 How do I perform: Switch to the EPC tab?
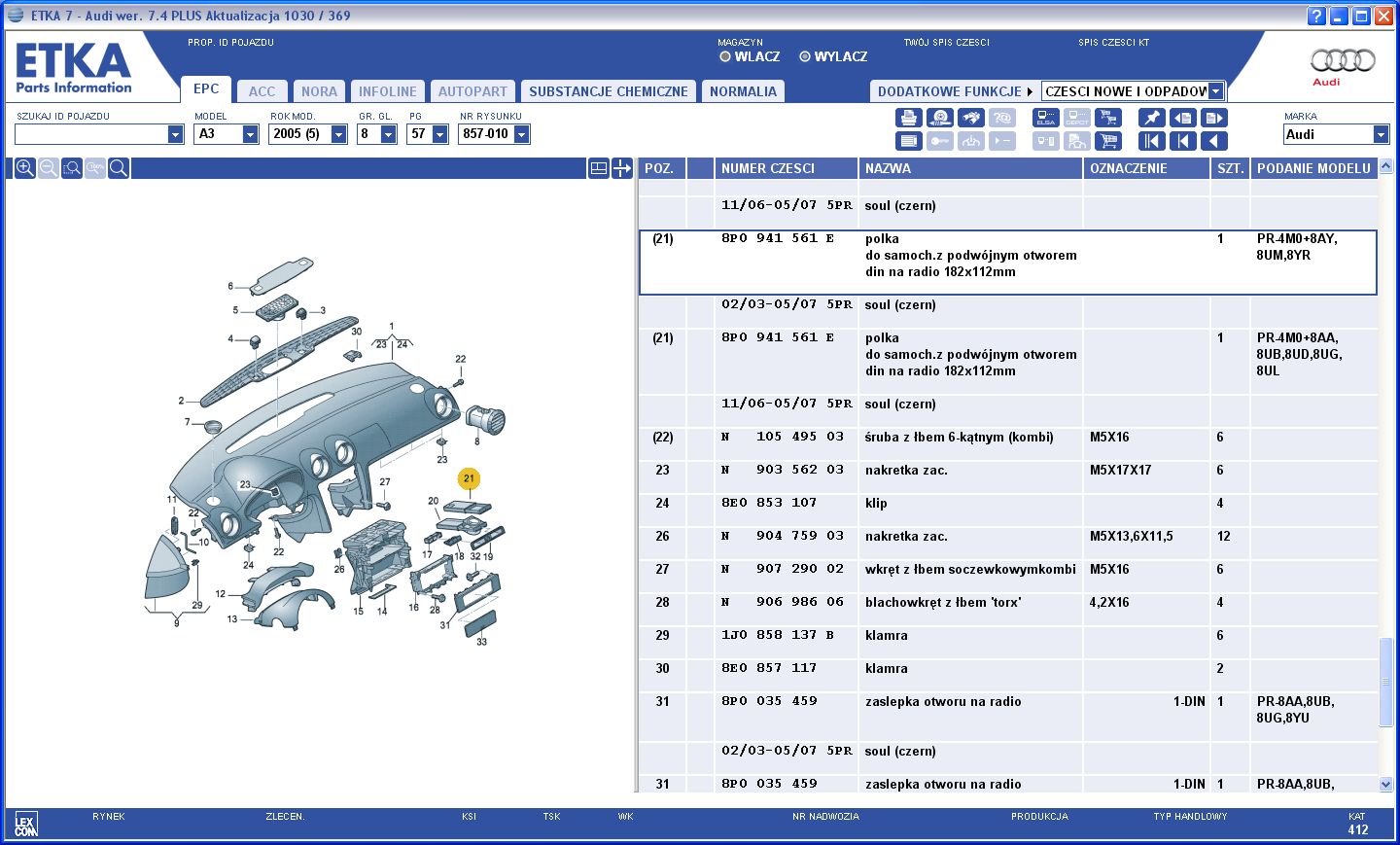click(x=206, y=88)
